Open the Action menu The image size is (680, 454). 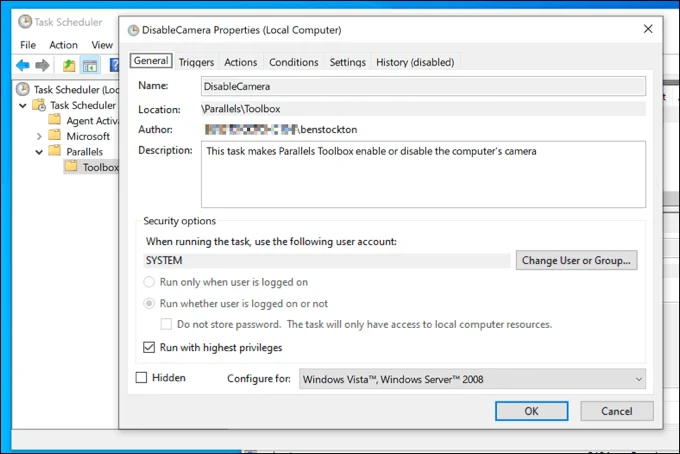63,45
